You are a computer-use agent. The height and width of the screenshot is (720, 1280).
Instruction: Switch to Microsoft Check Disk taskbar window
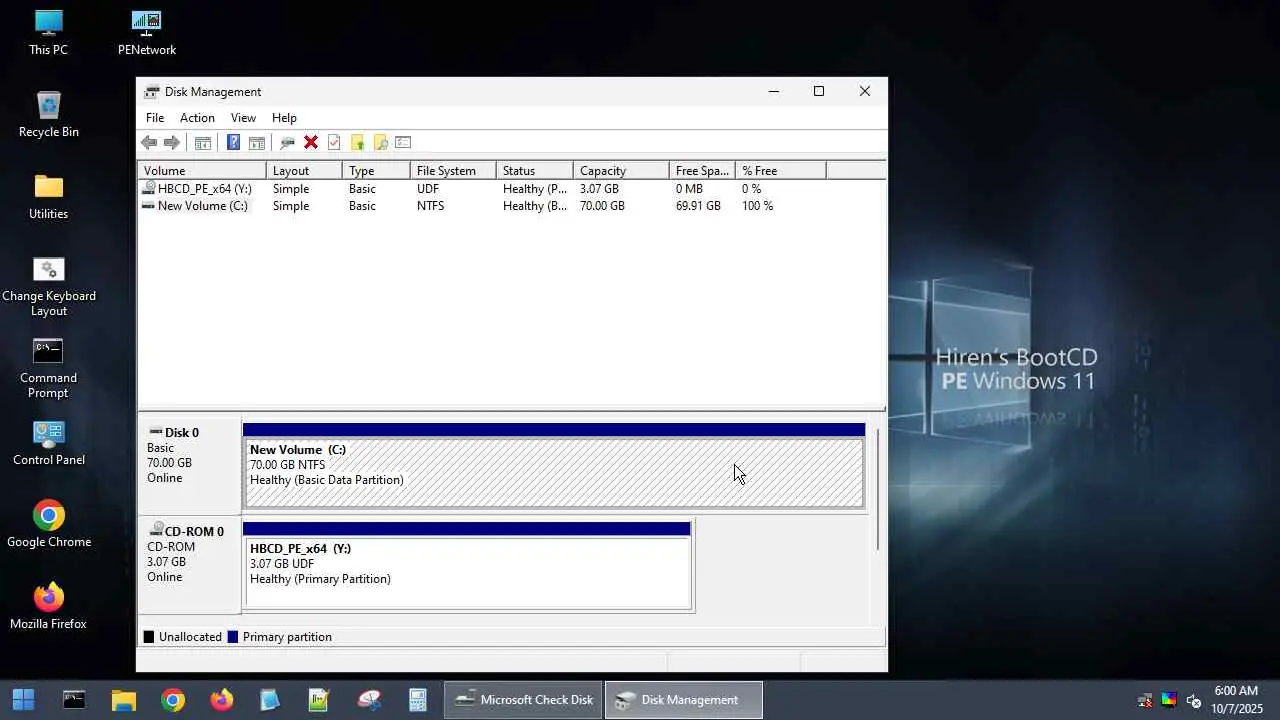click(524, 700)
